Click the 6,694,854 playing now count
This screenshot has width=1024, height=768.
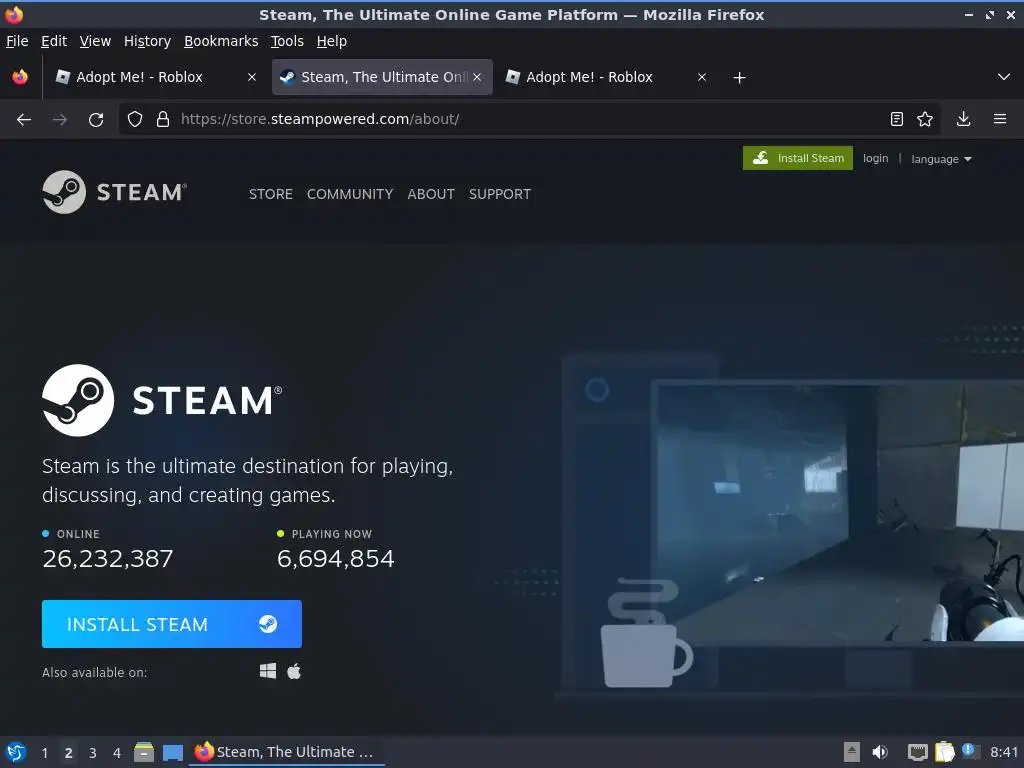pos(336,558)
